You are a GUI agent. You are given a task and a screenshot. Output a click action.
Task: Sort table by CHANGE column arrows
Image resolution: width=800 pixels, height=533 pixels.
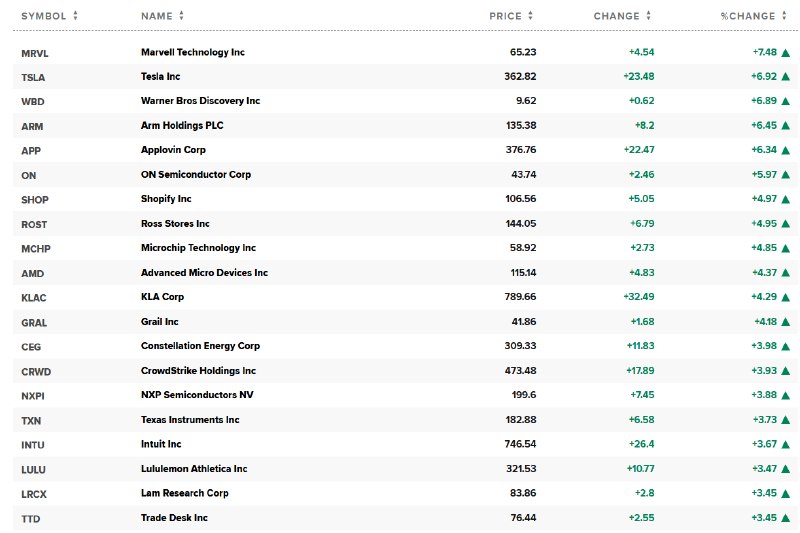[x=648, y=15]
